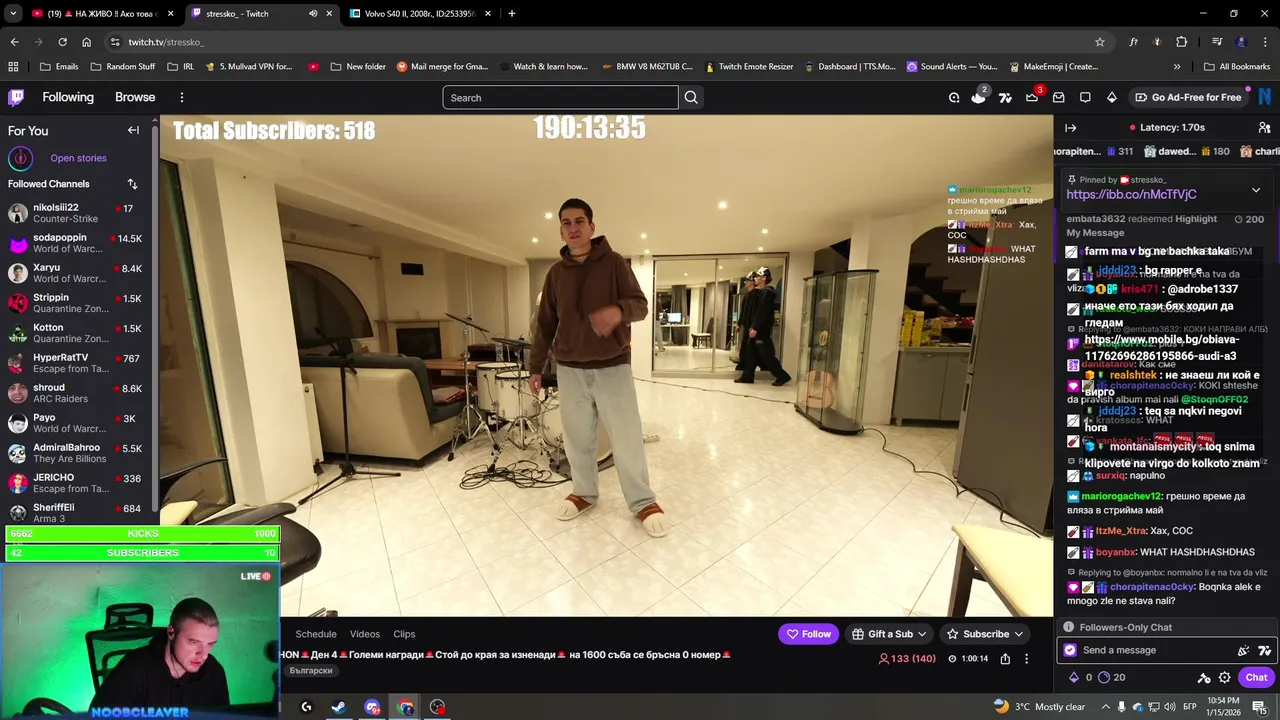Open a new browser tab
Image resolution: width=1280 pixels, height=720 pixels.
tap(512, 14)
